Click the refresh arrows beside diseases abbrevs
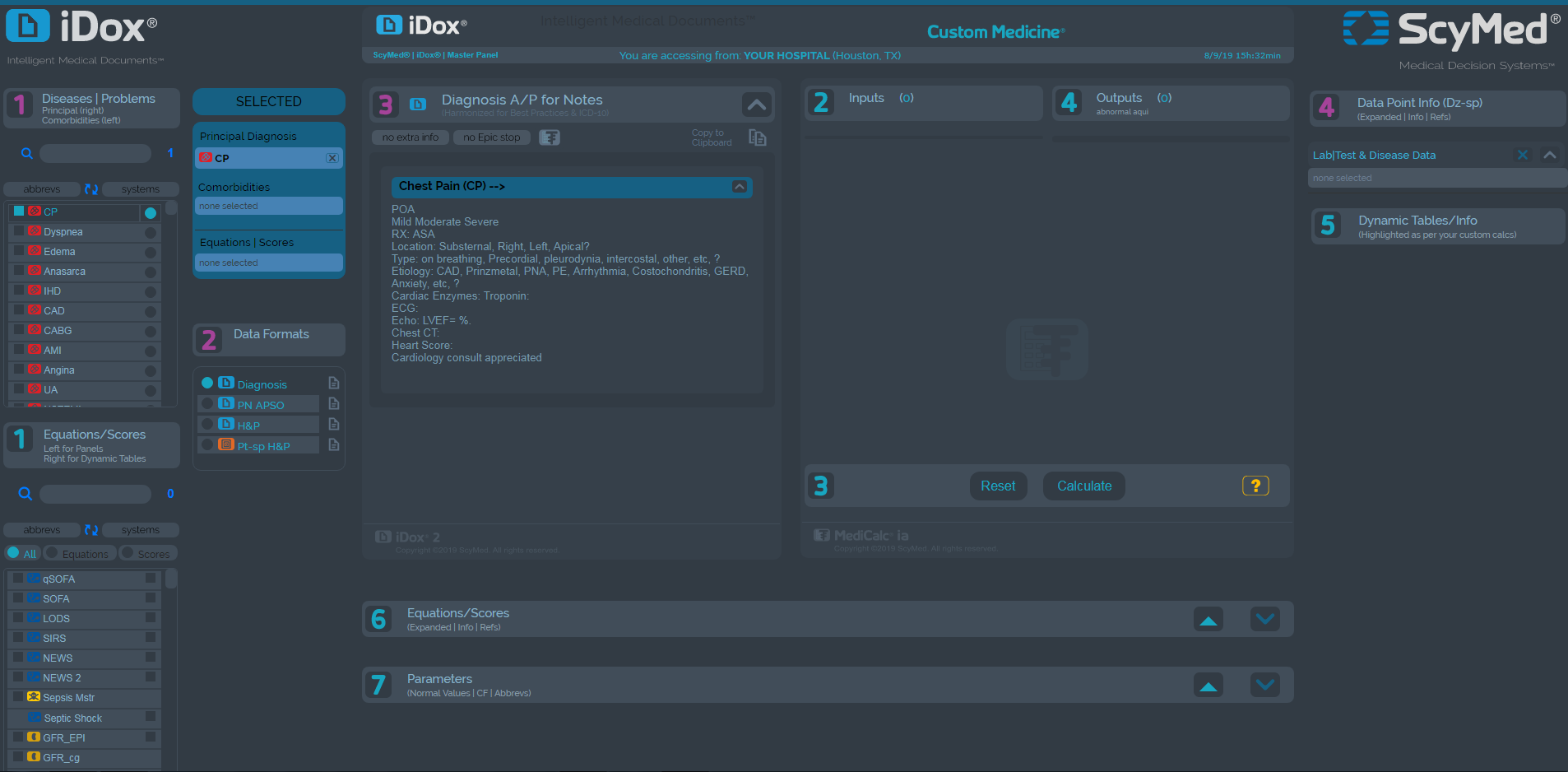Viewport: 1568px width, 772px height. [91, 189]
